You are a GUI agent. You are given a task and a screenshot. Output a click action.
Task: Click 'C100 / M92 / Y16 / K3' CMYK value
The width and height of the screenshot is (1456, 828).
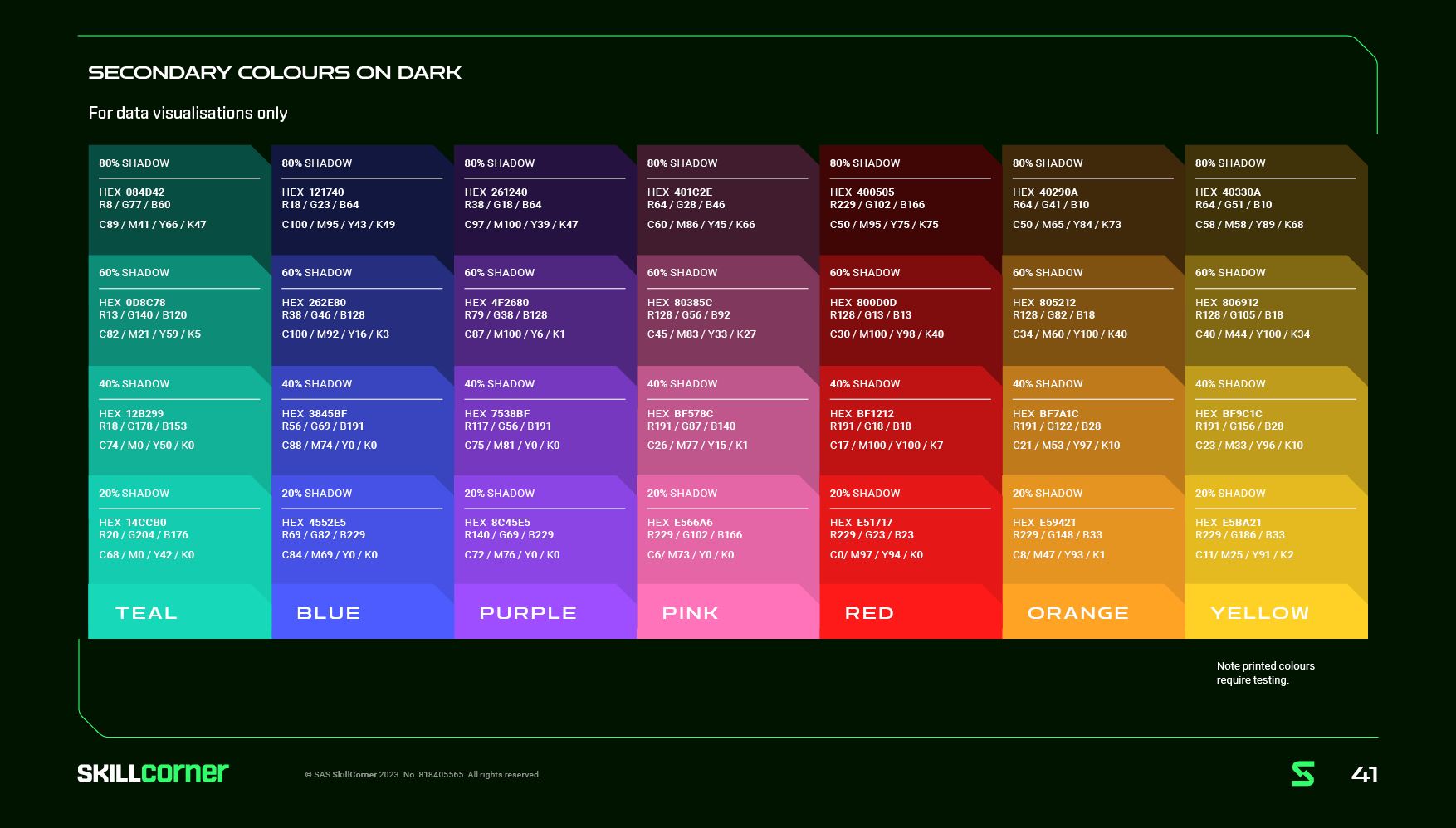coord(335,334)
